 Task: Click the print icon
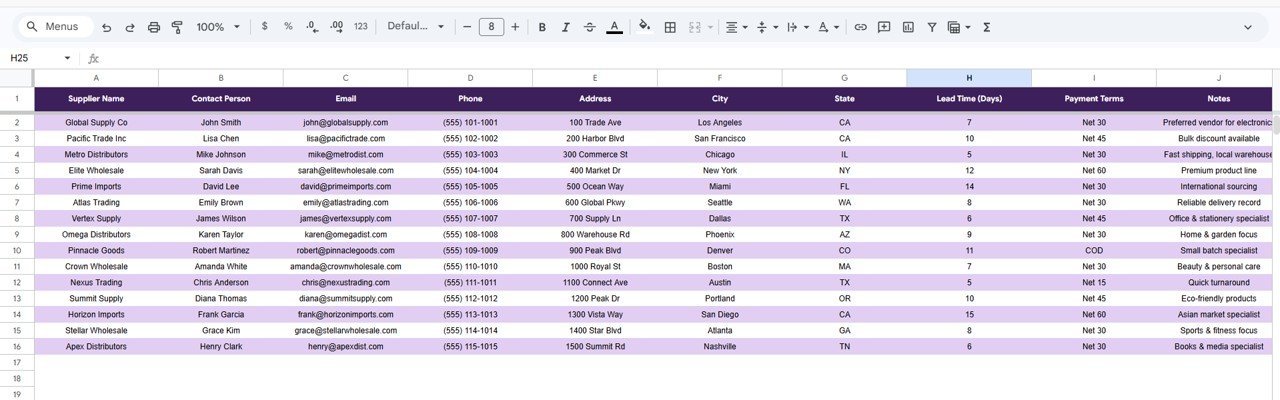[x=154, y=27]
